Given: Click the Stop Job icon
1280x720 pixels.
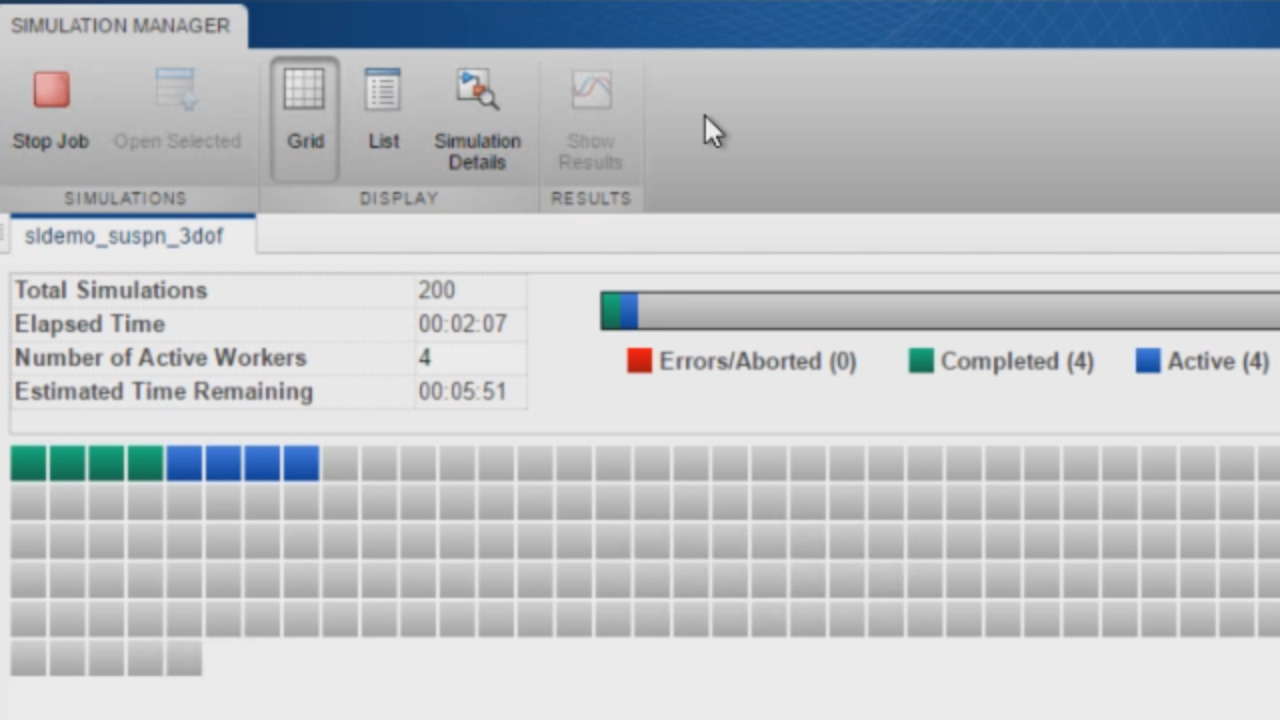Looking at the screenshot, I should click(x=51, y=91).
